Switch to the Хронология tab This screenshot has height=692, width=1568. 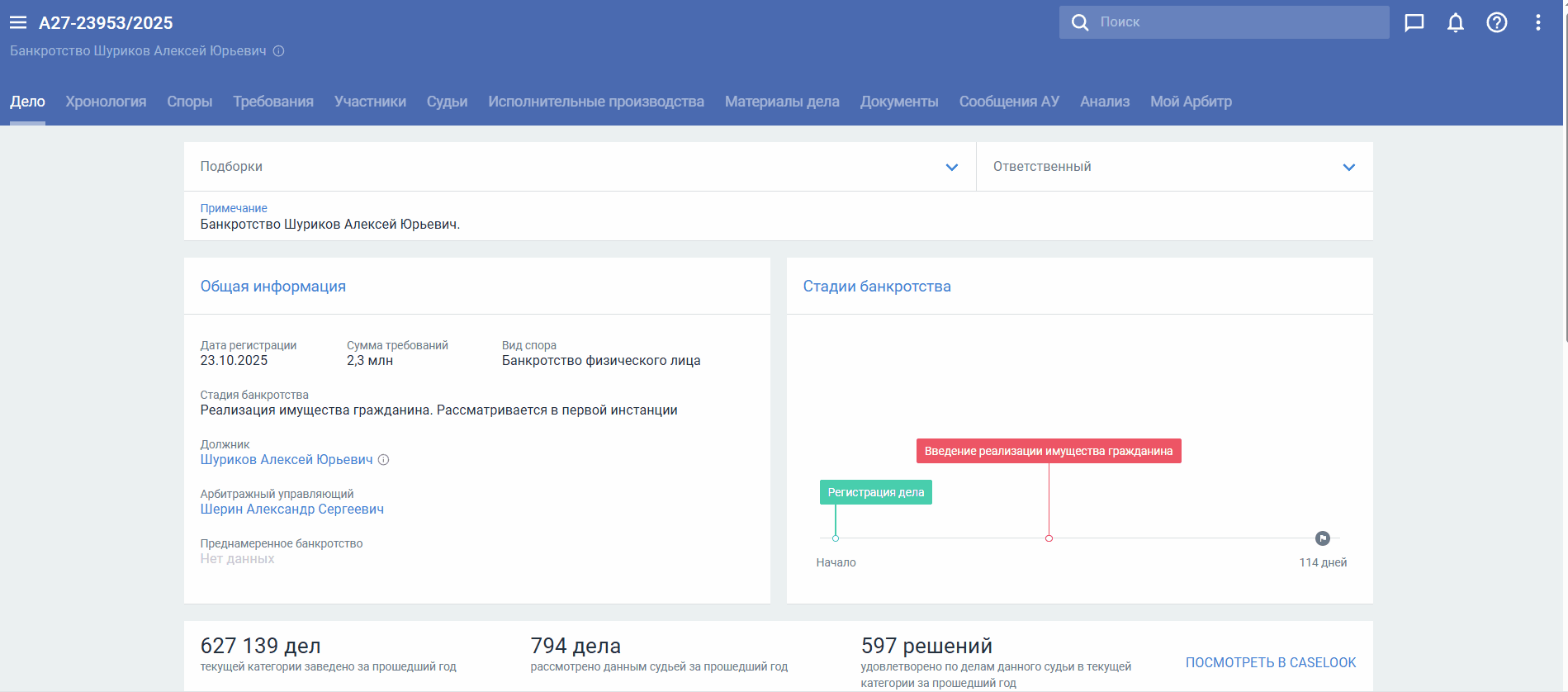pos(106,102)
